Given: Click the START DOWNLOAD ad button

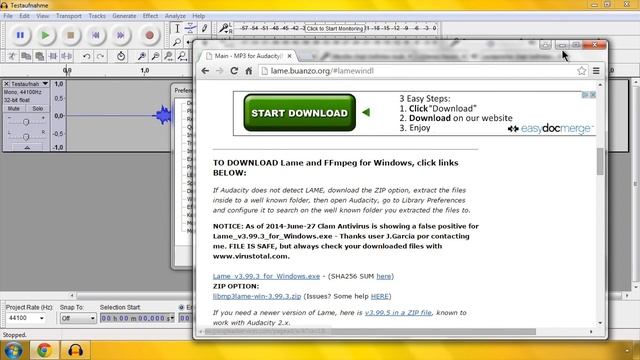Looking at the screenshot, I should [300, 113].
